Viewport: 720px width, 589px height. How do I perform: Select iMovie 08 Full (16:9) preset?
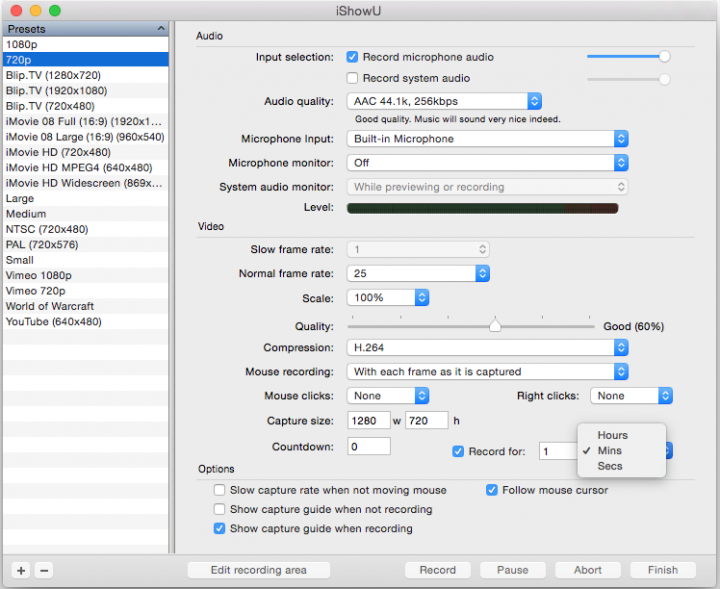pyautogui.click(x=86, y=121)
